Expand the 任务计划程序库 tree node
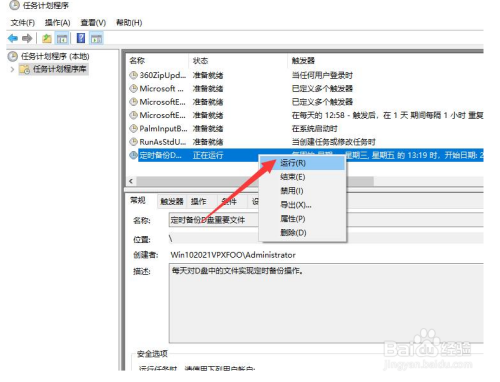Viewport: 500px width, 382px height. (x=12, y=69)
